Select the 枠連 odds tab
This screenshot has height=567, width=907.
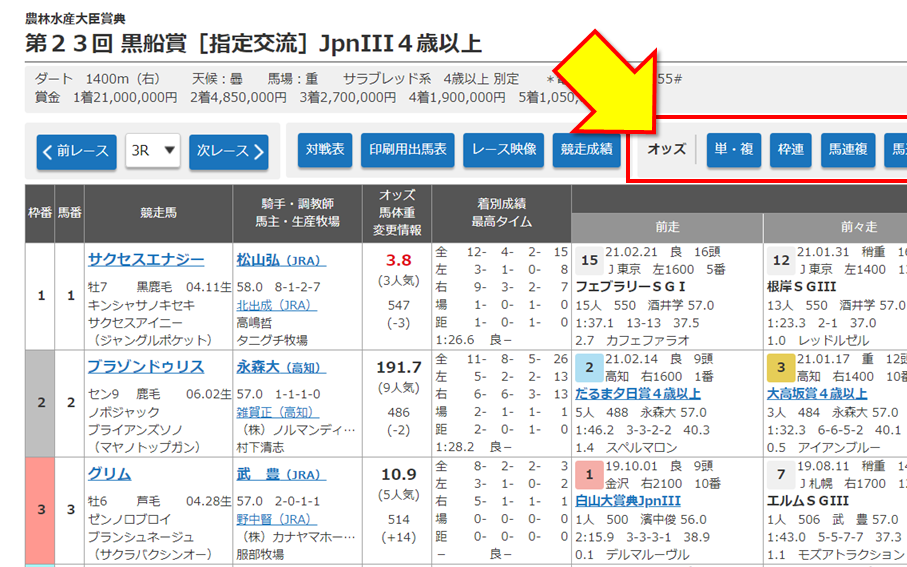point(790,149)
